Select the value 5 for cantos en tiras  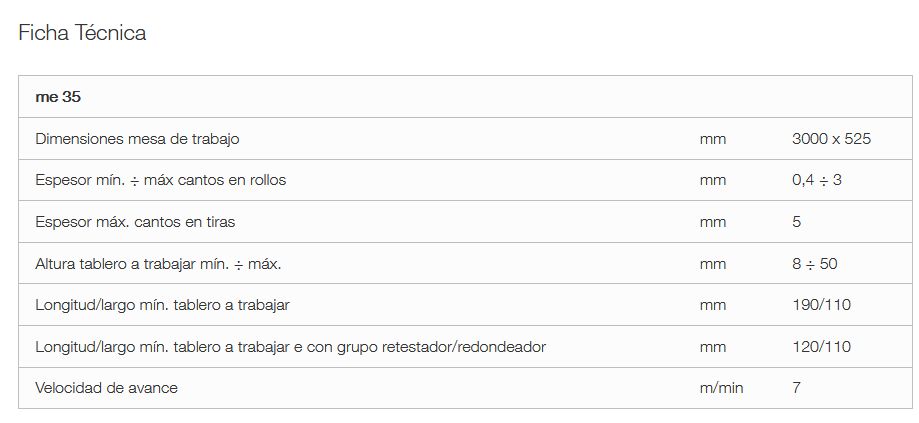[796, 222]
